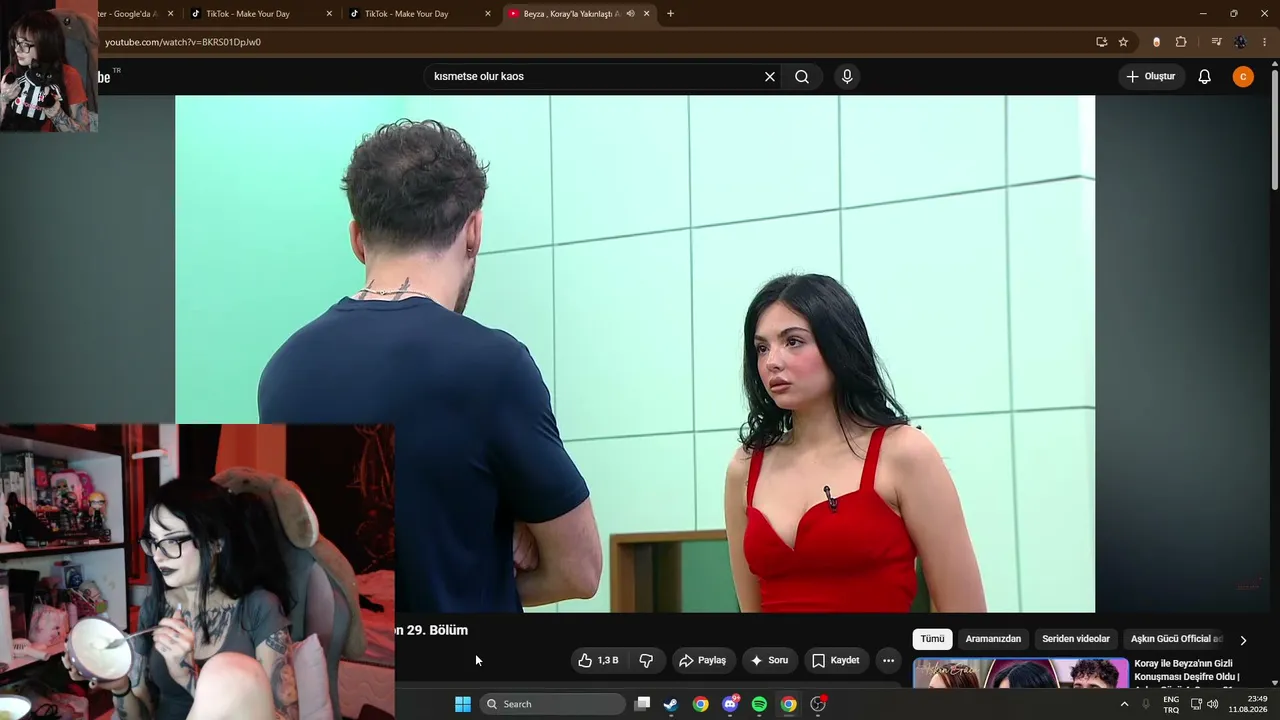Click the Windows taskbar Search box

pos(553,704)
